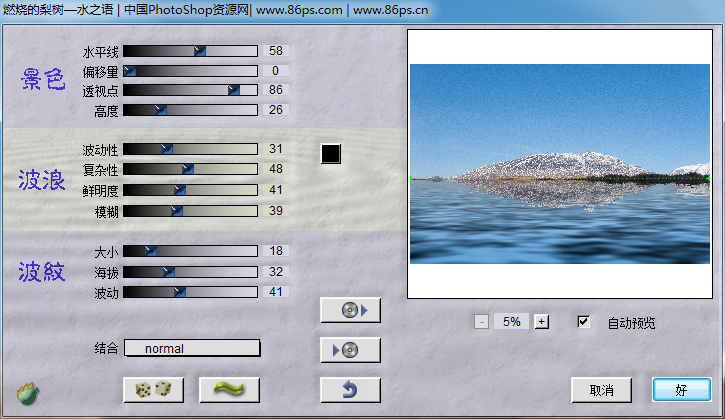The width and height of the screenshot is (725, 419).
Task: Click the 海拔 slider track
Action: point(190,271)
